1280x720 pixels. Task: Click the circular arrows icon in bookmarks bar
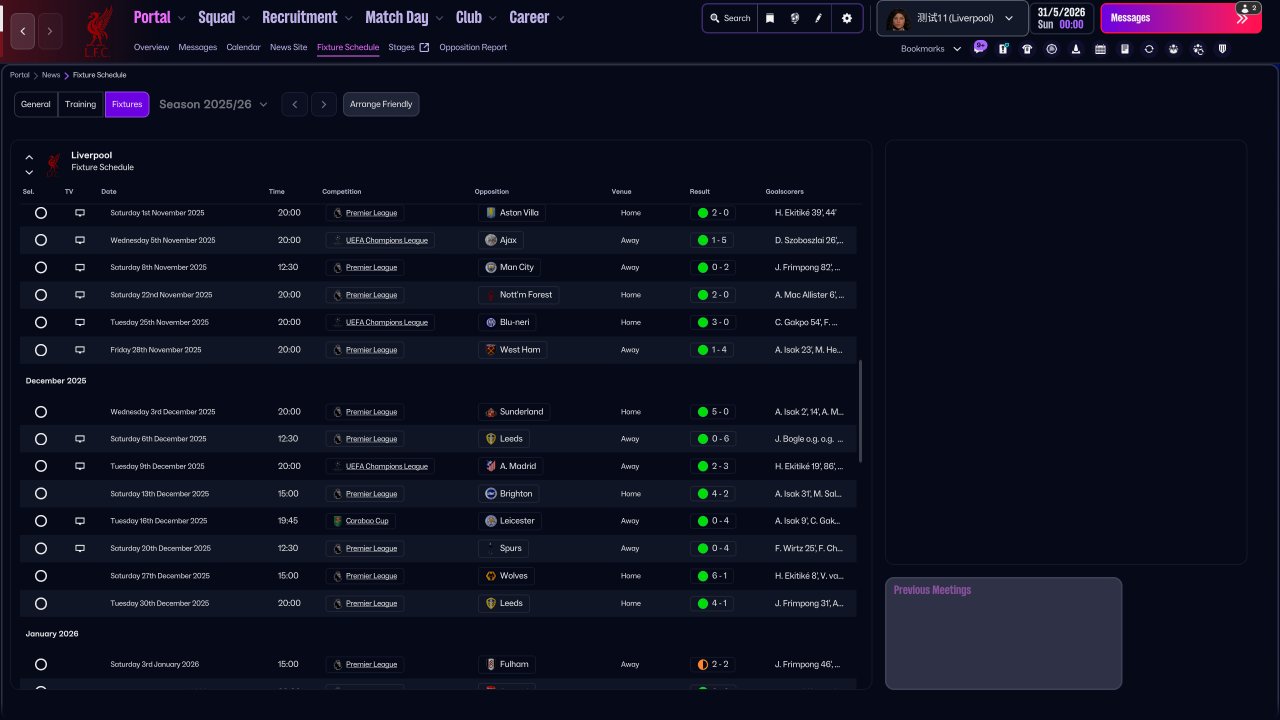(1149, 49)
